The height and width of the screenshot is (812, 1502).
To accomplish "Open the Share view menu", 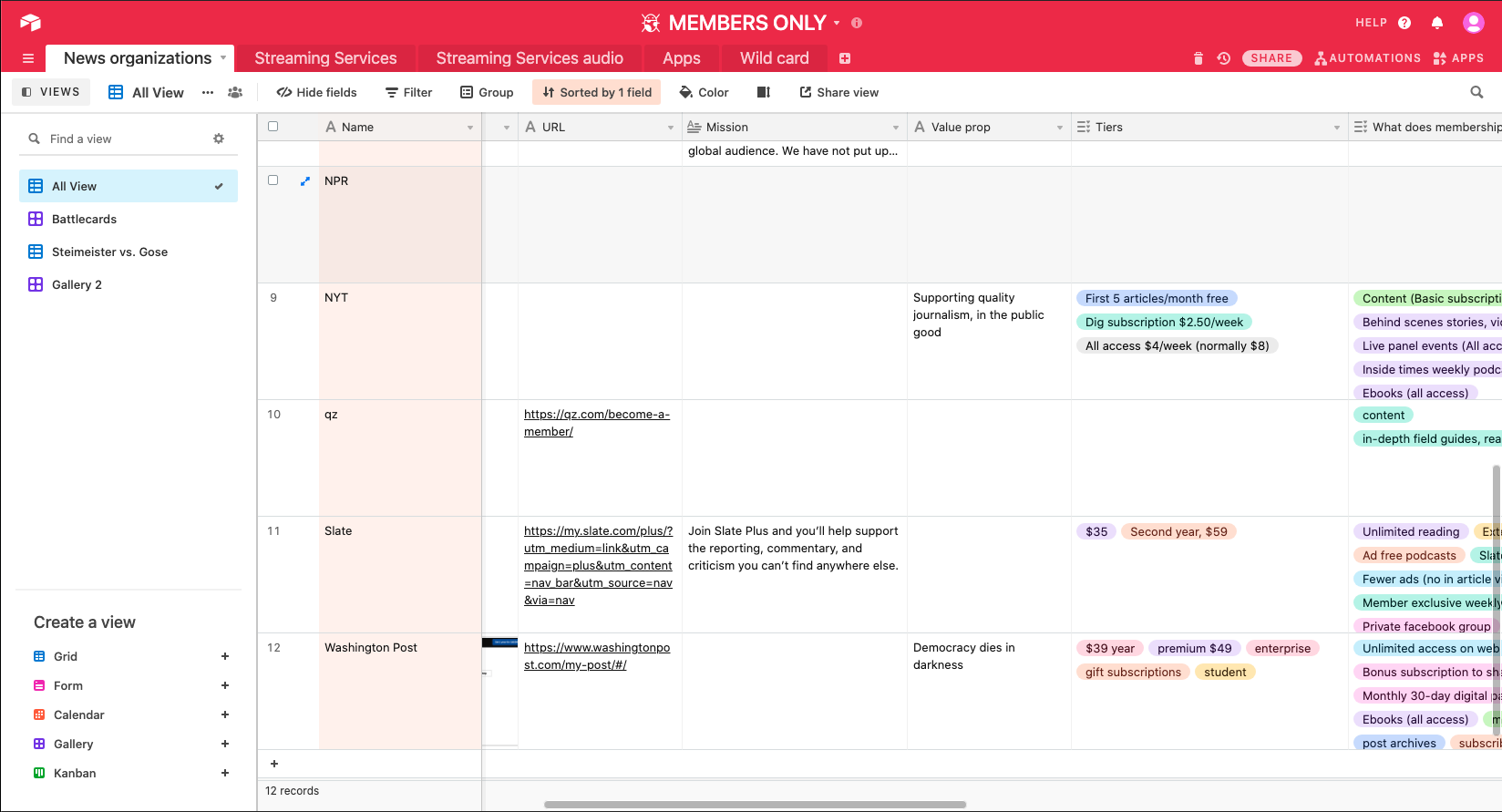I will tap(839, 92).
